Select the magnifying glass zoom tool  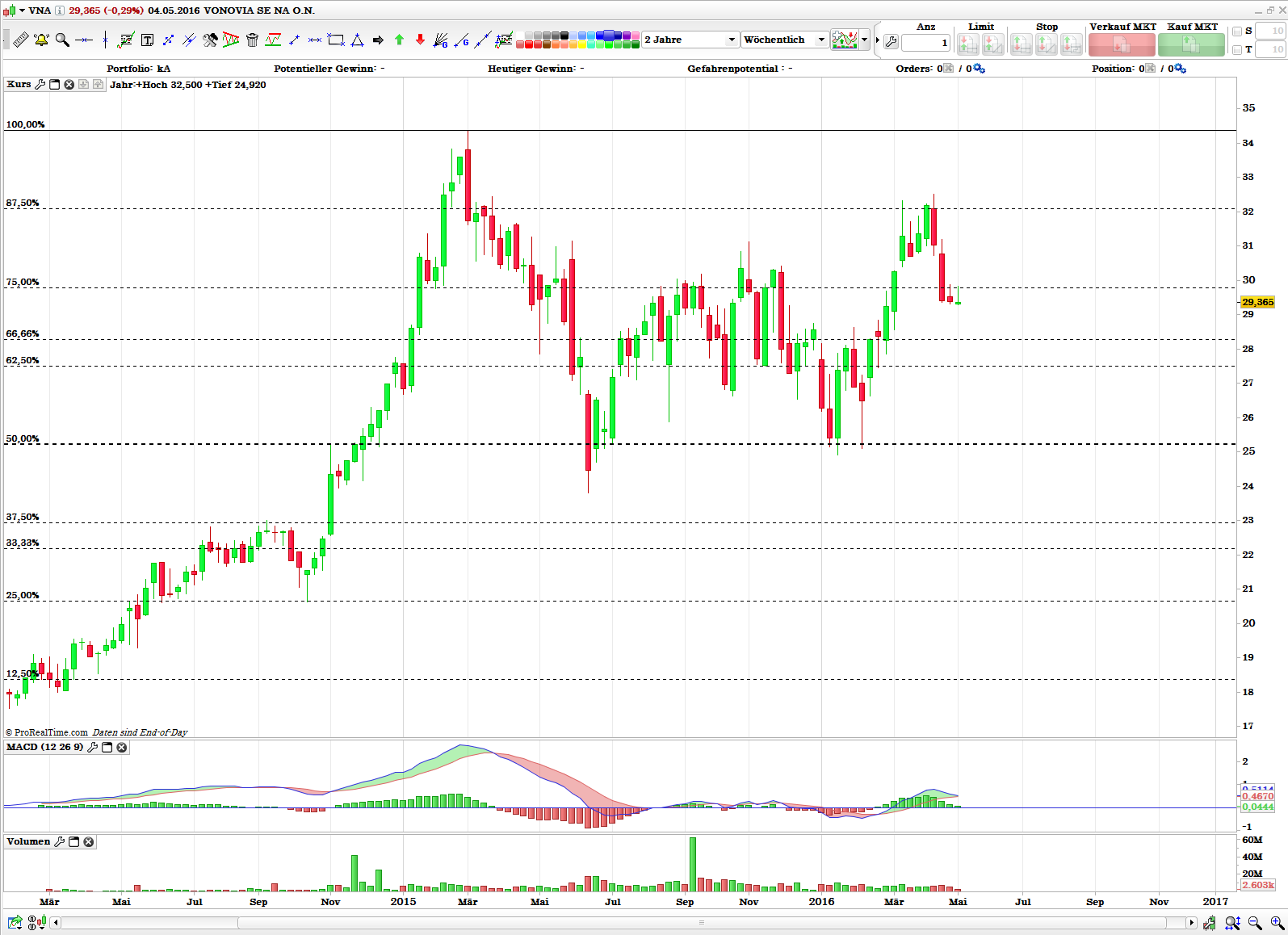(62, 40)
